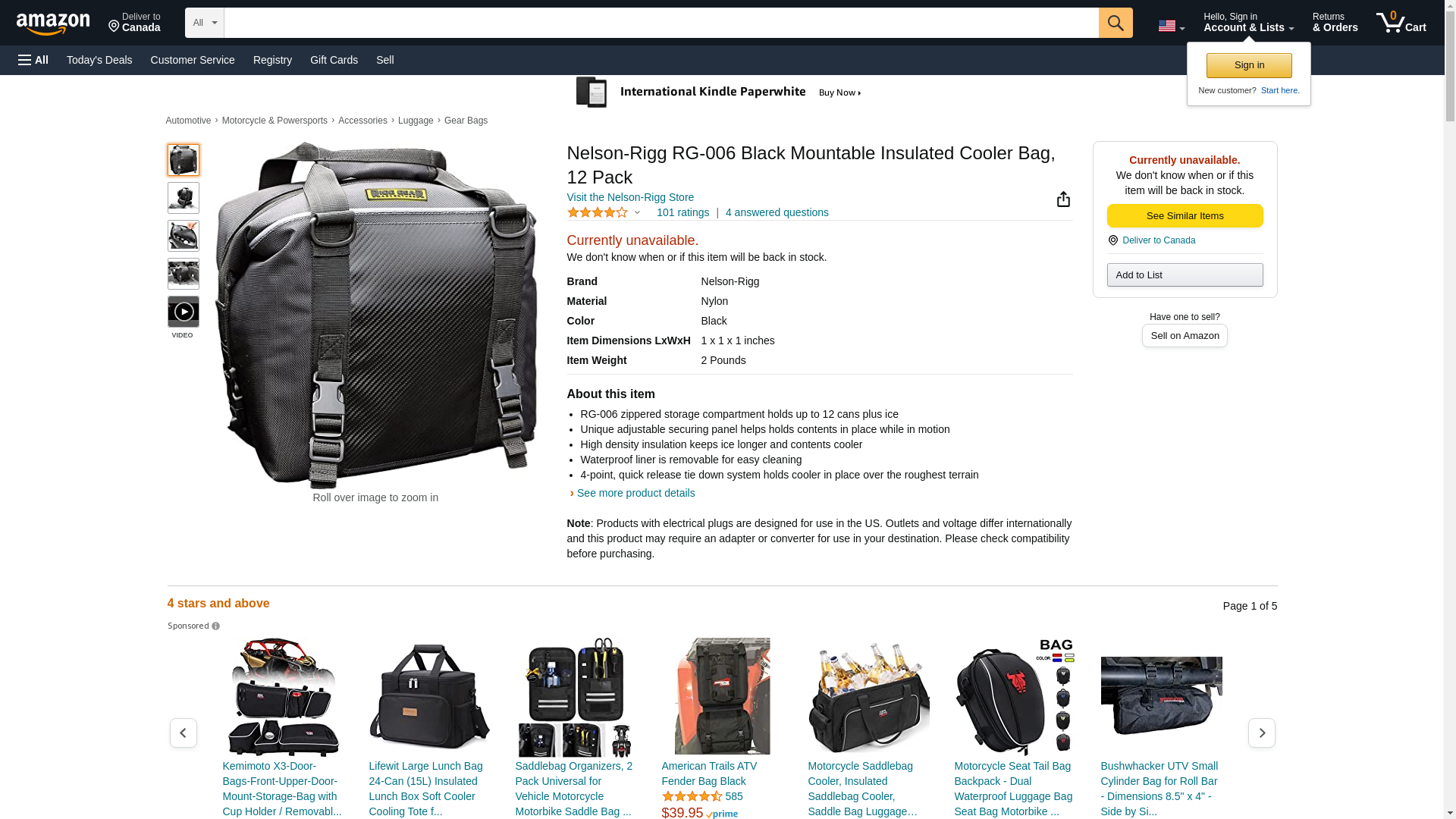Open the All search category dropdown
The width and height of the screenshot is (1456, 819).
[205, 23]
